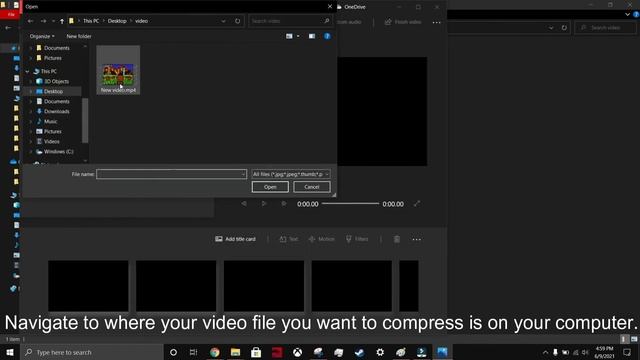The image size is (640, 360).
Task: Click the Open button
Action: [270, 187]
